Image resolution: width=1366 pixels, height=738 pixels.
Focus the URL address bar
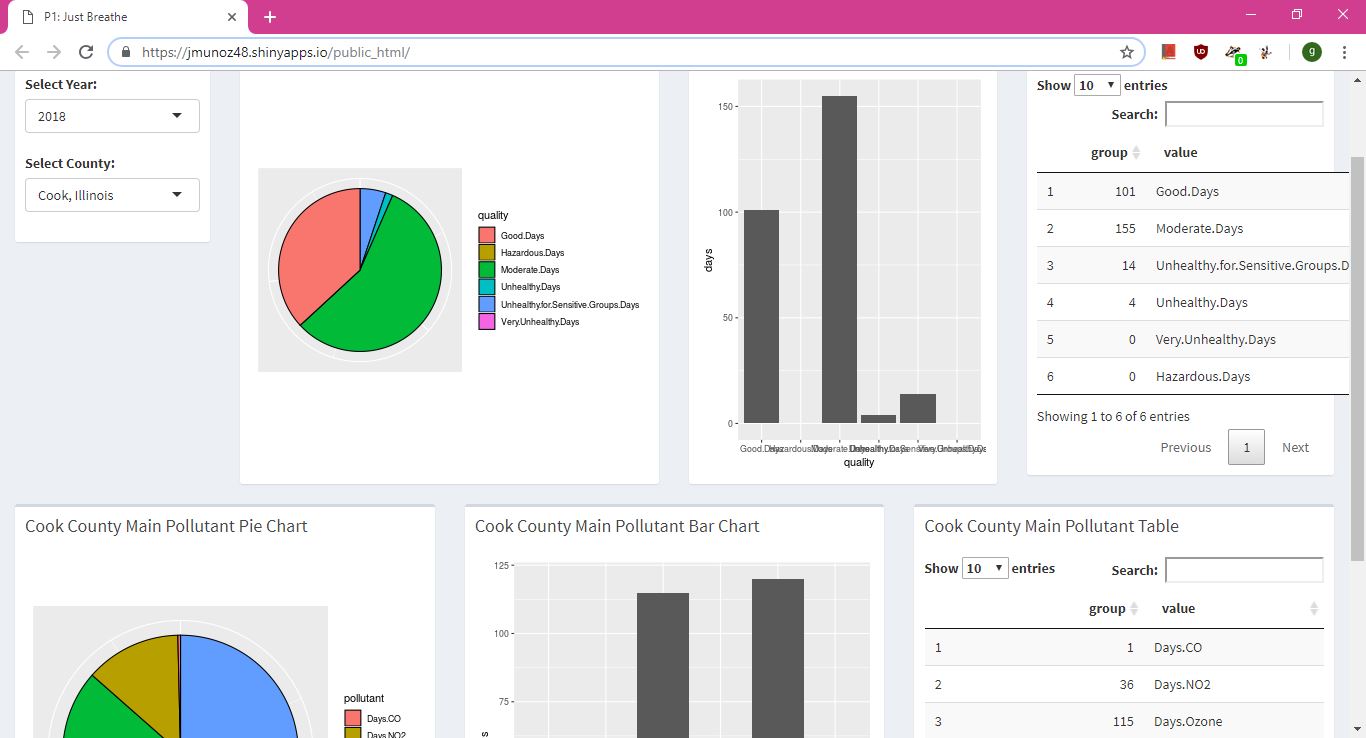tap(625, 52)
